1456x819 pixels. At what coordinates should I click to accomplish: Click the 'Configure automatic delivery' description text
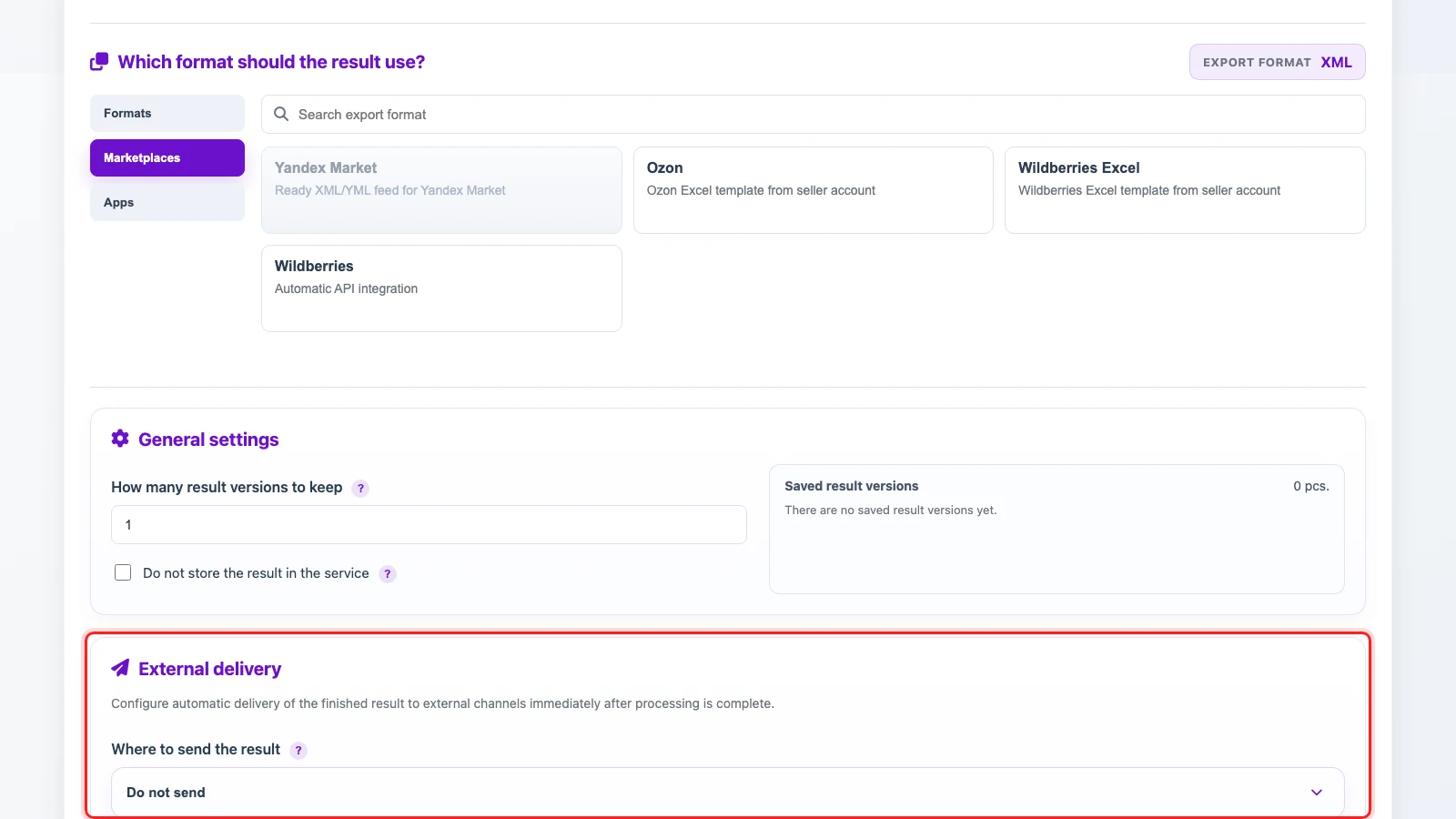pyautogui.click(x=442, y=703)
